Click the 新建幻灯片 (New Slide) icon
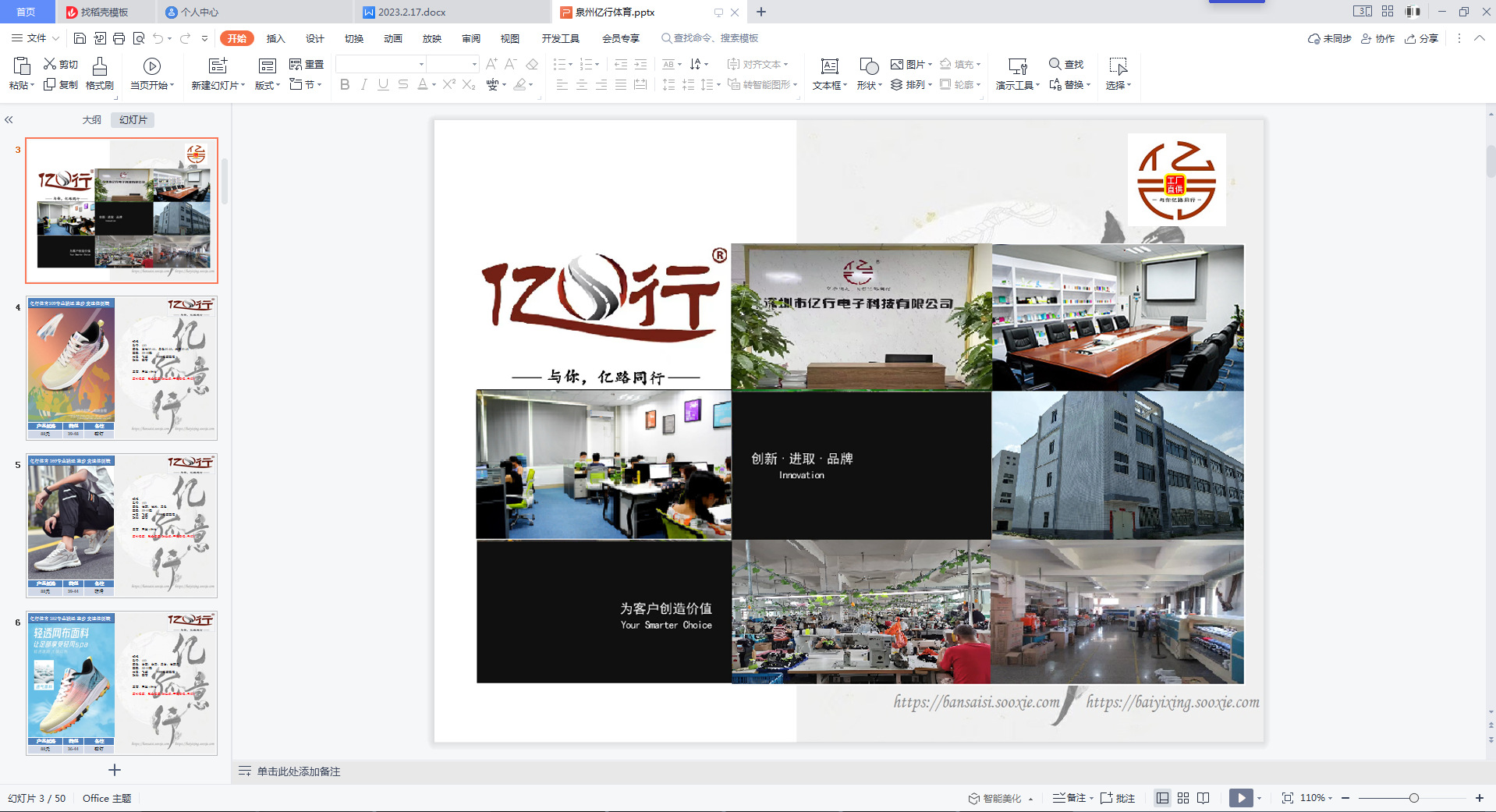The height and width of the screenshot is (812, 1496). 218,66
